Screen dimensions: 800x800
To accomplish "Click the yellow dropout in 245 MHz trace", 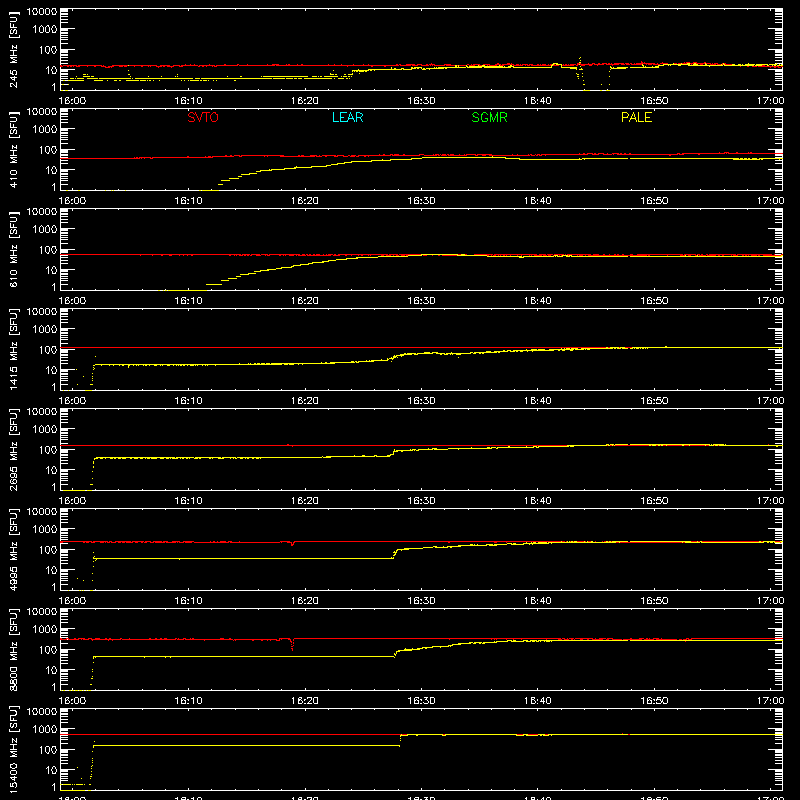I will pyautogui.click(x=594, y=77).
